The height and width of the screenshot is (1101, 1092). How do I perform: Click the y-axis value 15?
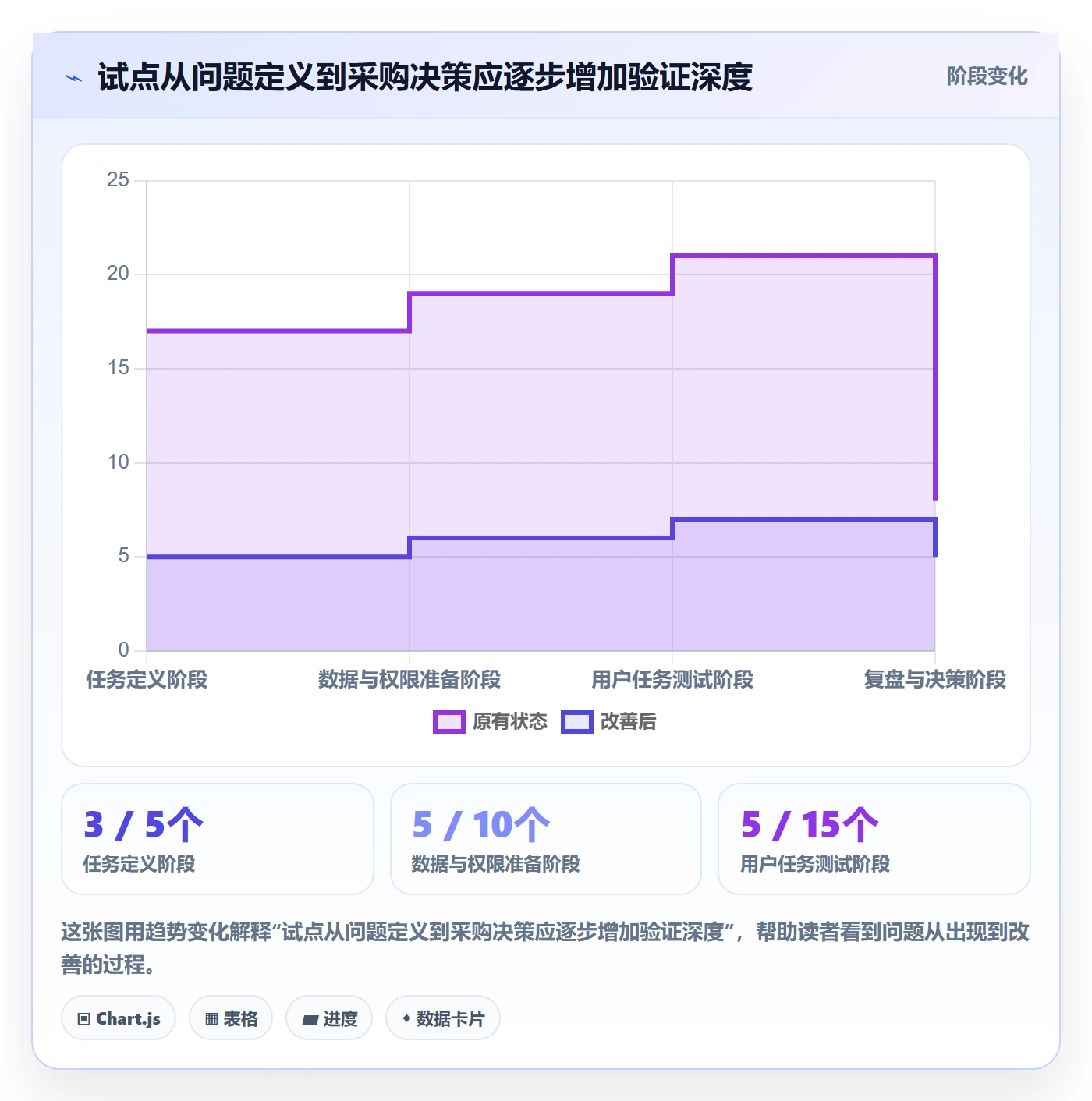pos(118,368)
